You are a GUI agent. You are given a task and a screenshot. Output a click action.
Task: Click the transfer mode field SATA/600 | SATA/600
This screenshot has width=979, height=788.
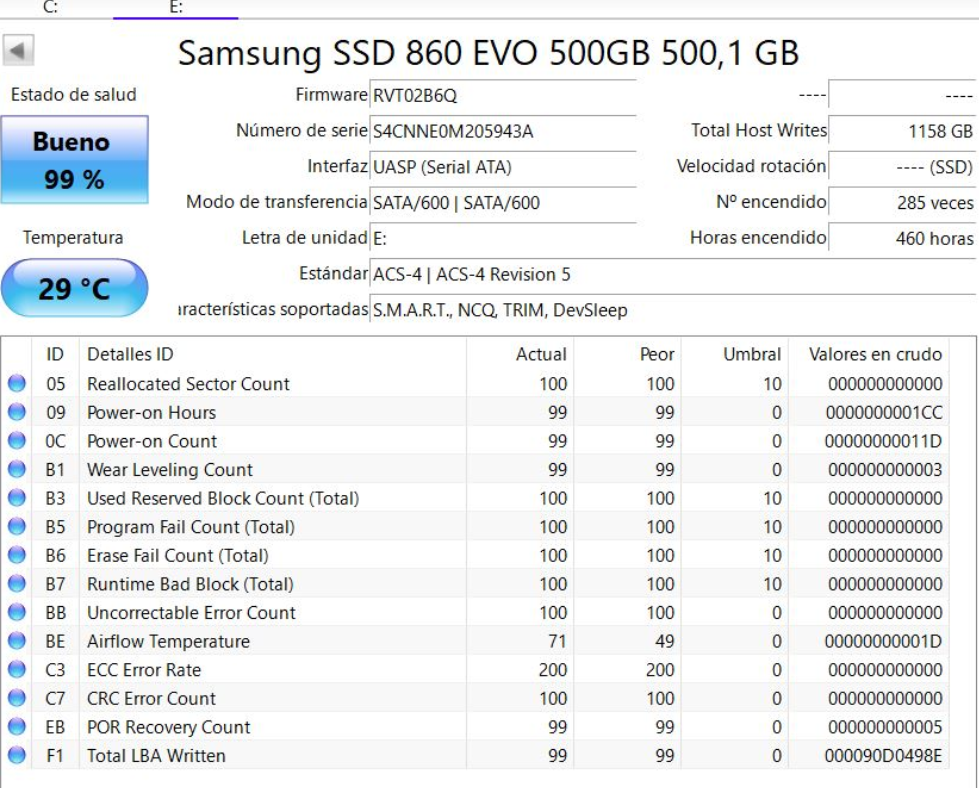(x=503, y=203)
